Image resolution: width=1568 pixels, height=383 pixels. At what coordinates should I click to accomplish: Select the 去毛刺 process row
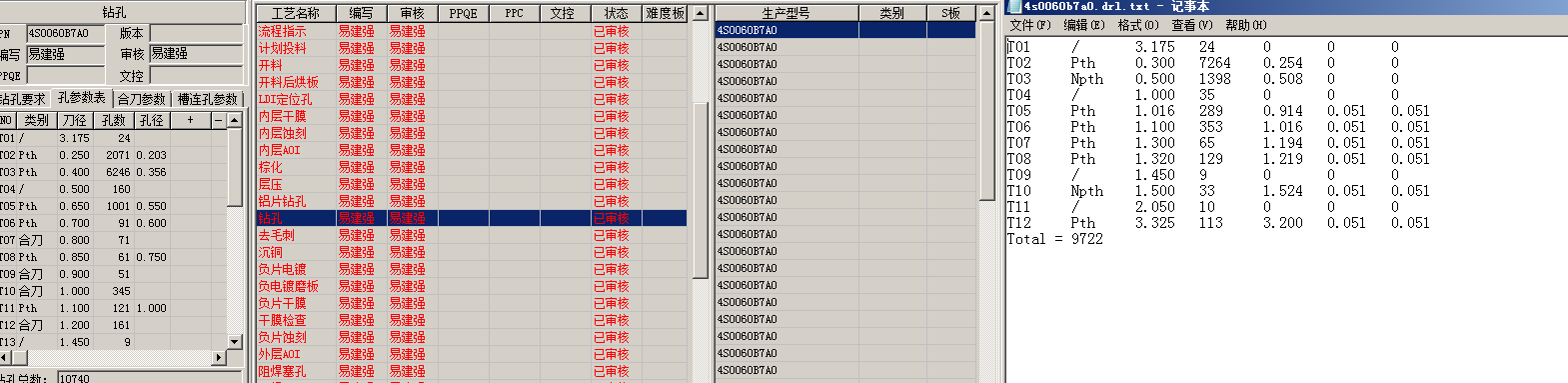coord(472,235)
